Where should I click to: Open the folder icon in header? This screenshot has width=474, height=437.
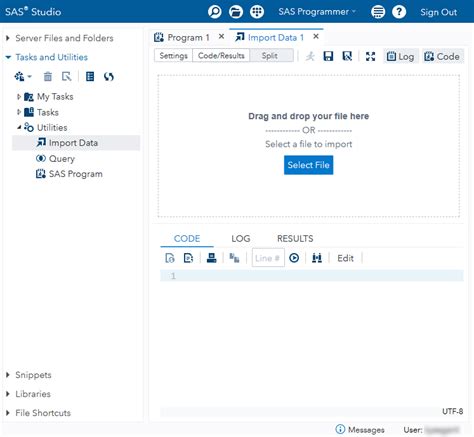(x=236, y=12)
